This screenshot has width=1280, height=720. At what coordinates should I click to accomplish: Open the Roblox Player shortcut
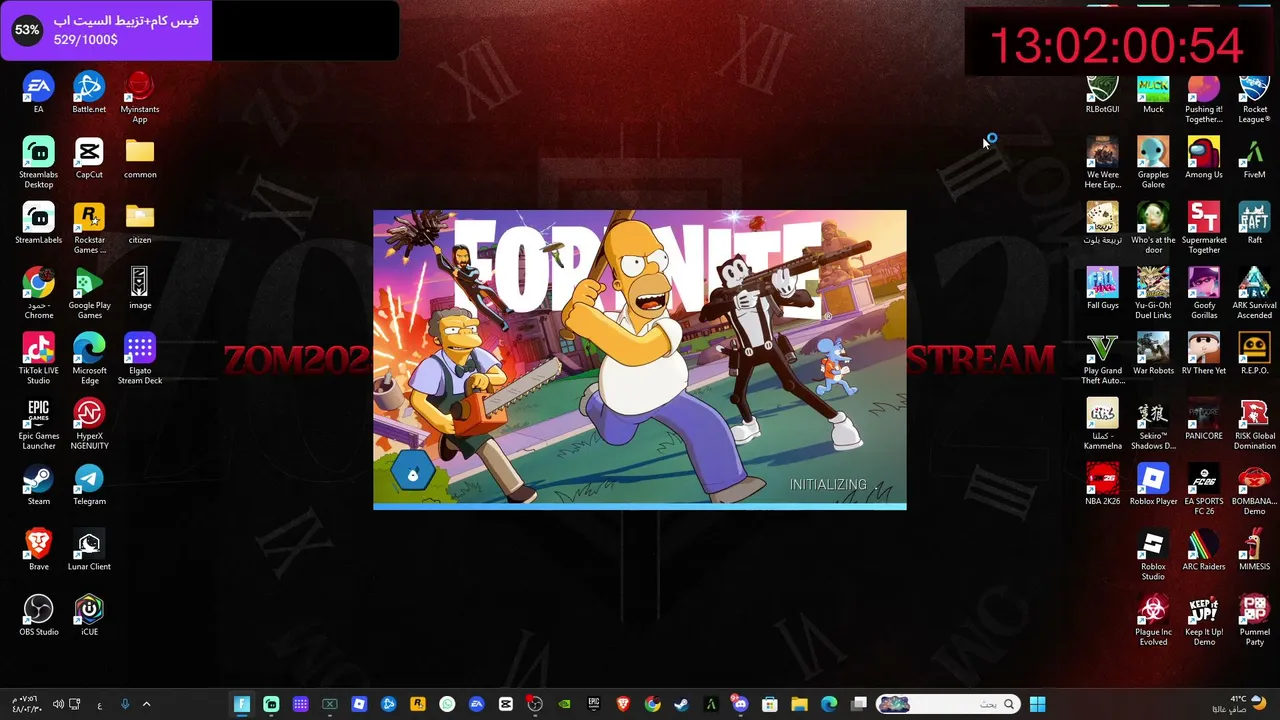coord(1153,484)
